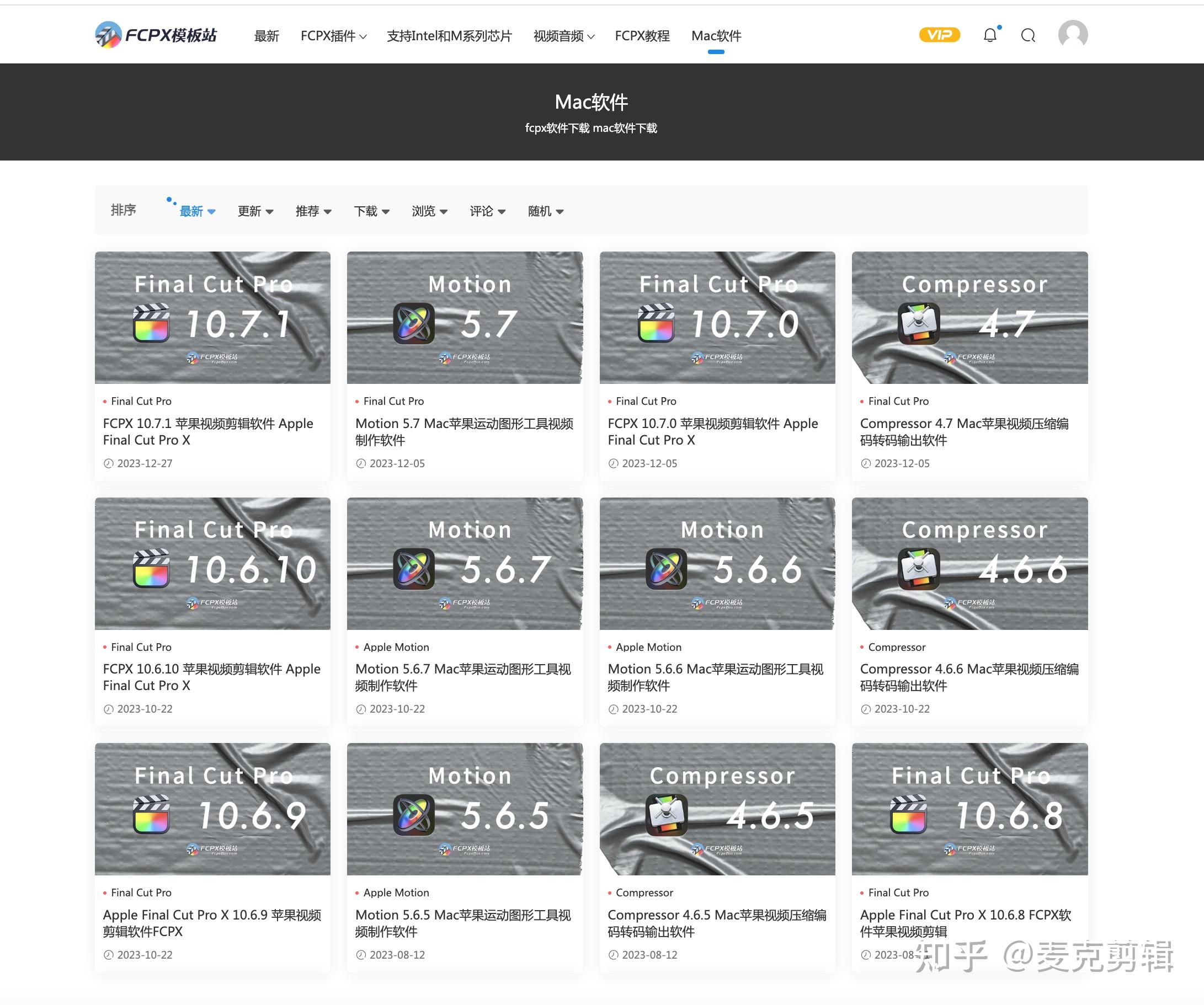1204x1005 pixels.
Task: Open the VIP membership badge
Action: pos(939,35)
